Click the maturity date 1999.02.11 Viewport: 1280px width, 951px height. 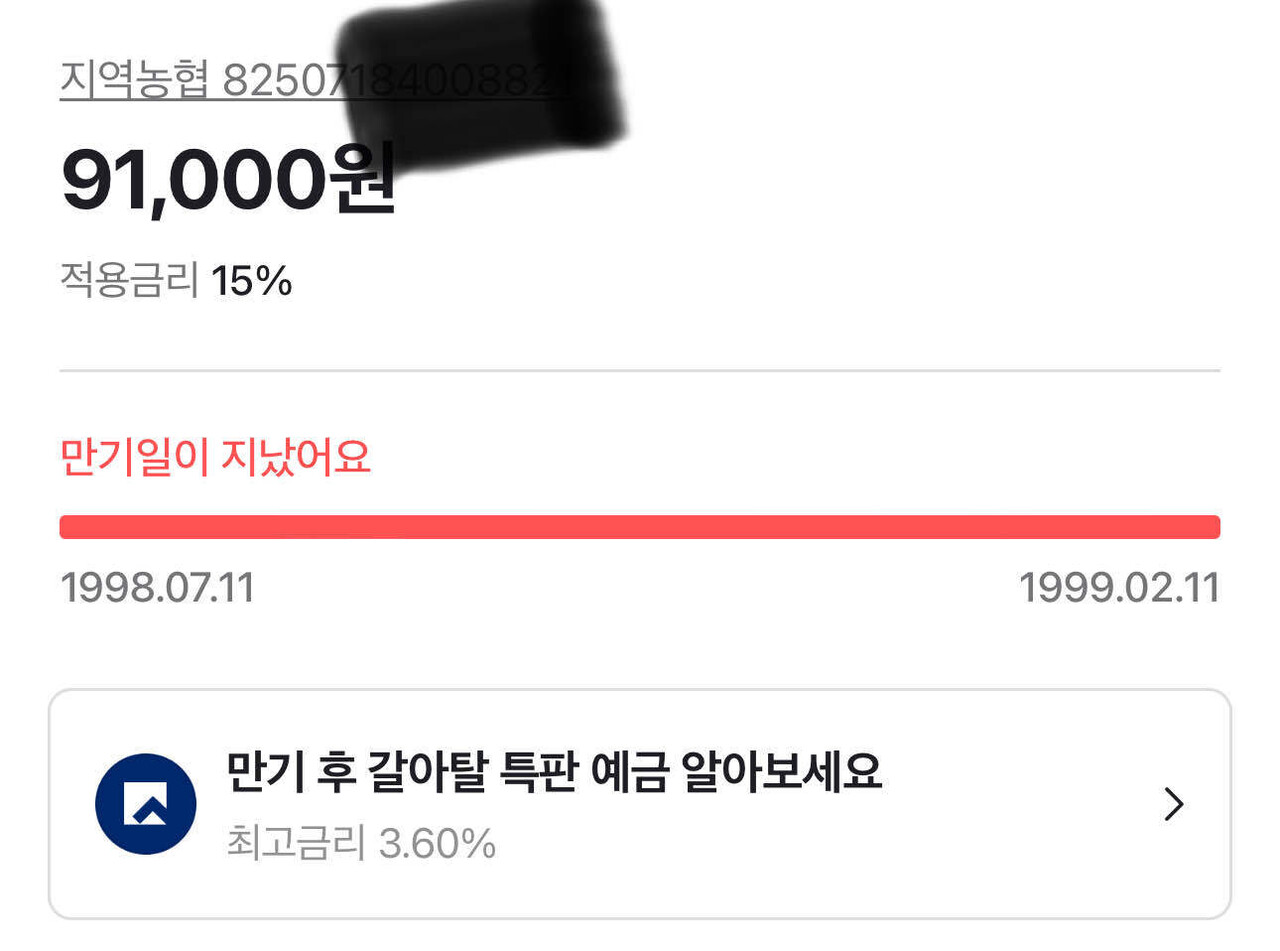[x=1118, y=588]
